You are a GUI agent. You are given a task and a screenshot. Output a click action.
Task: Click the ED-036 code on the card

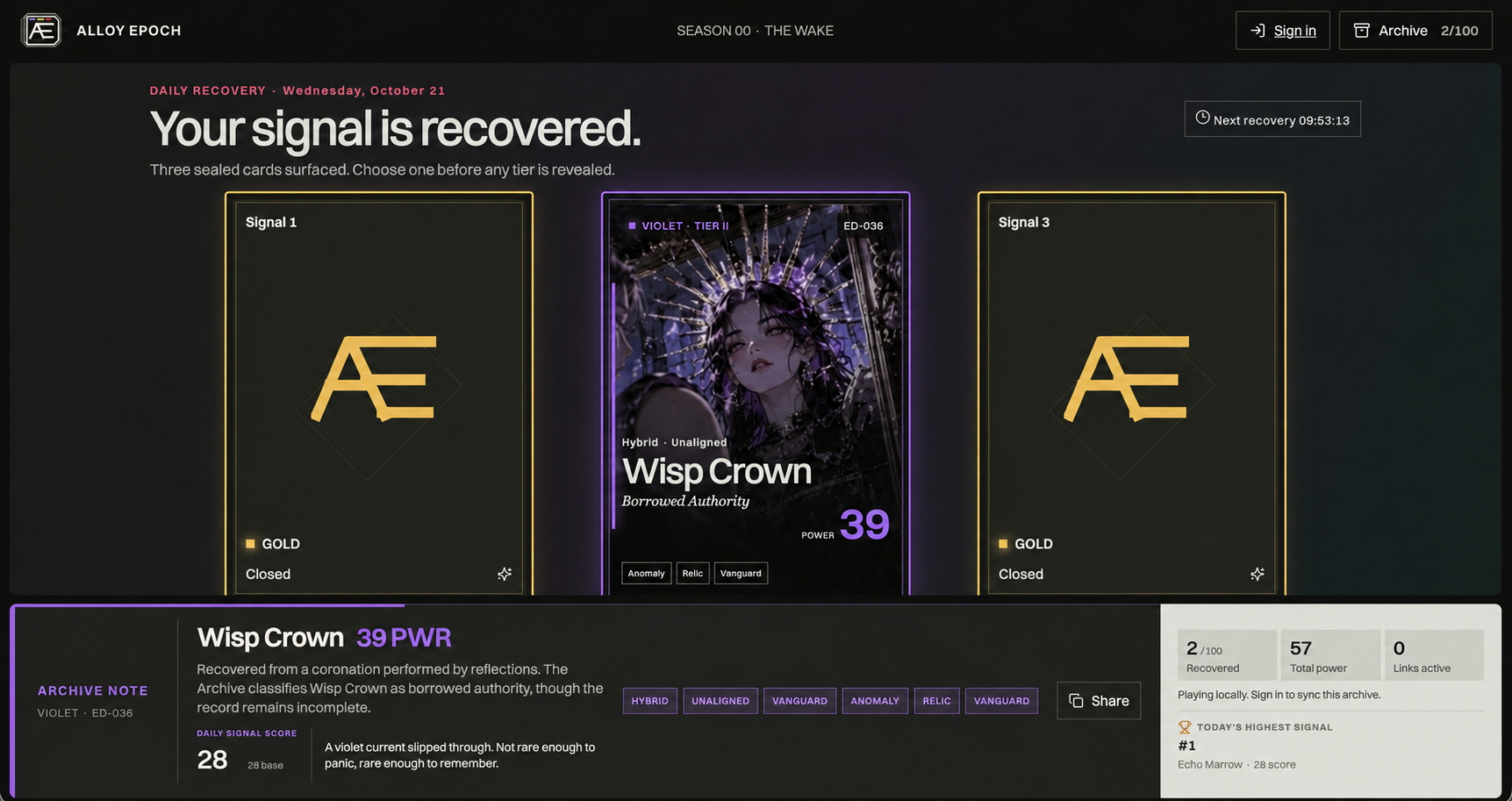click(x=863, y=225)
